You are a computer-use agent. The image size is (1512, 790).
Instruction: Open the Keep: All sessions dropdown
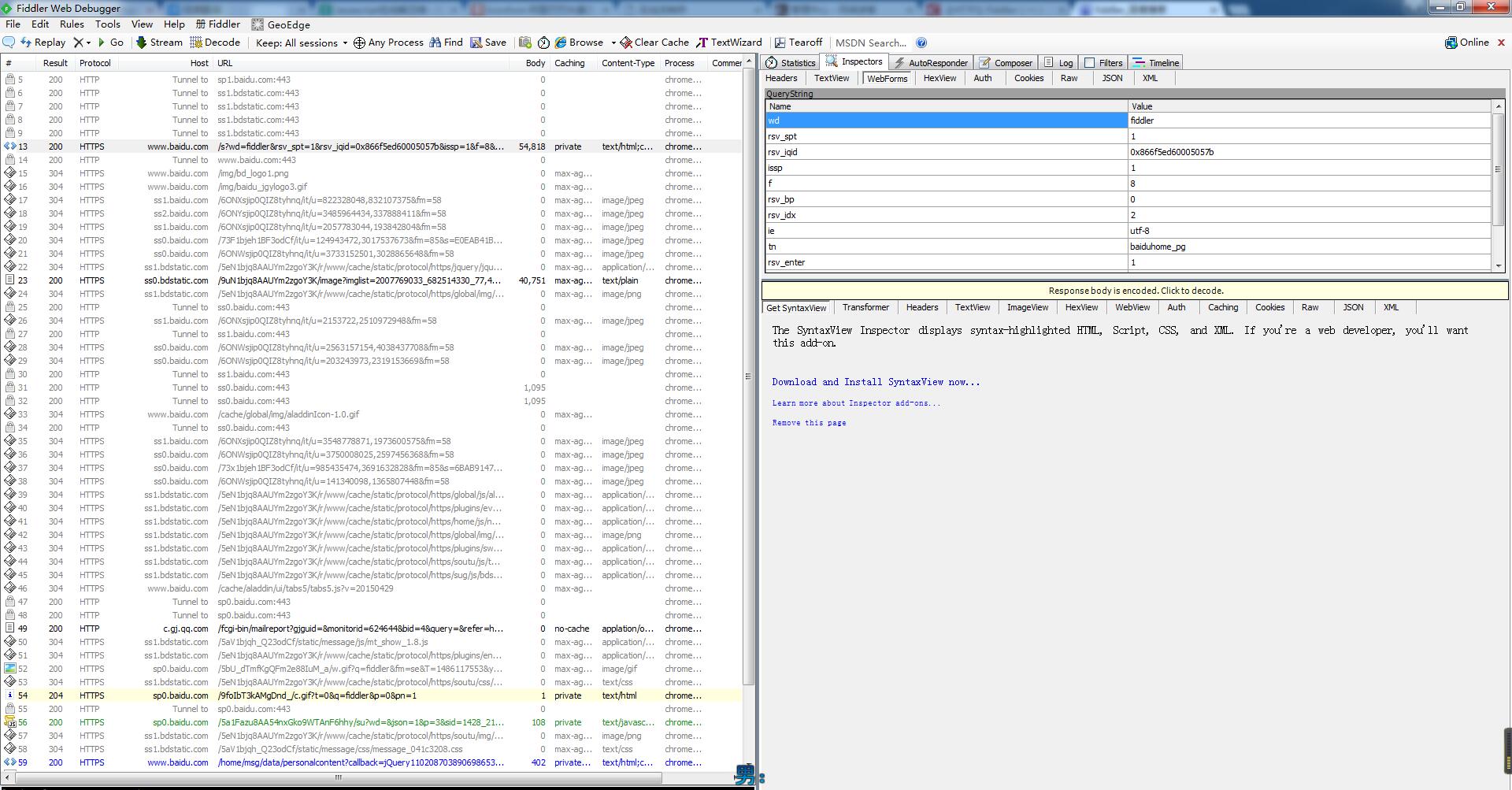tap(302, 43)
